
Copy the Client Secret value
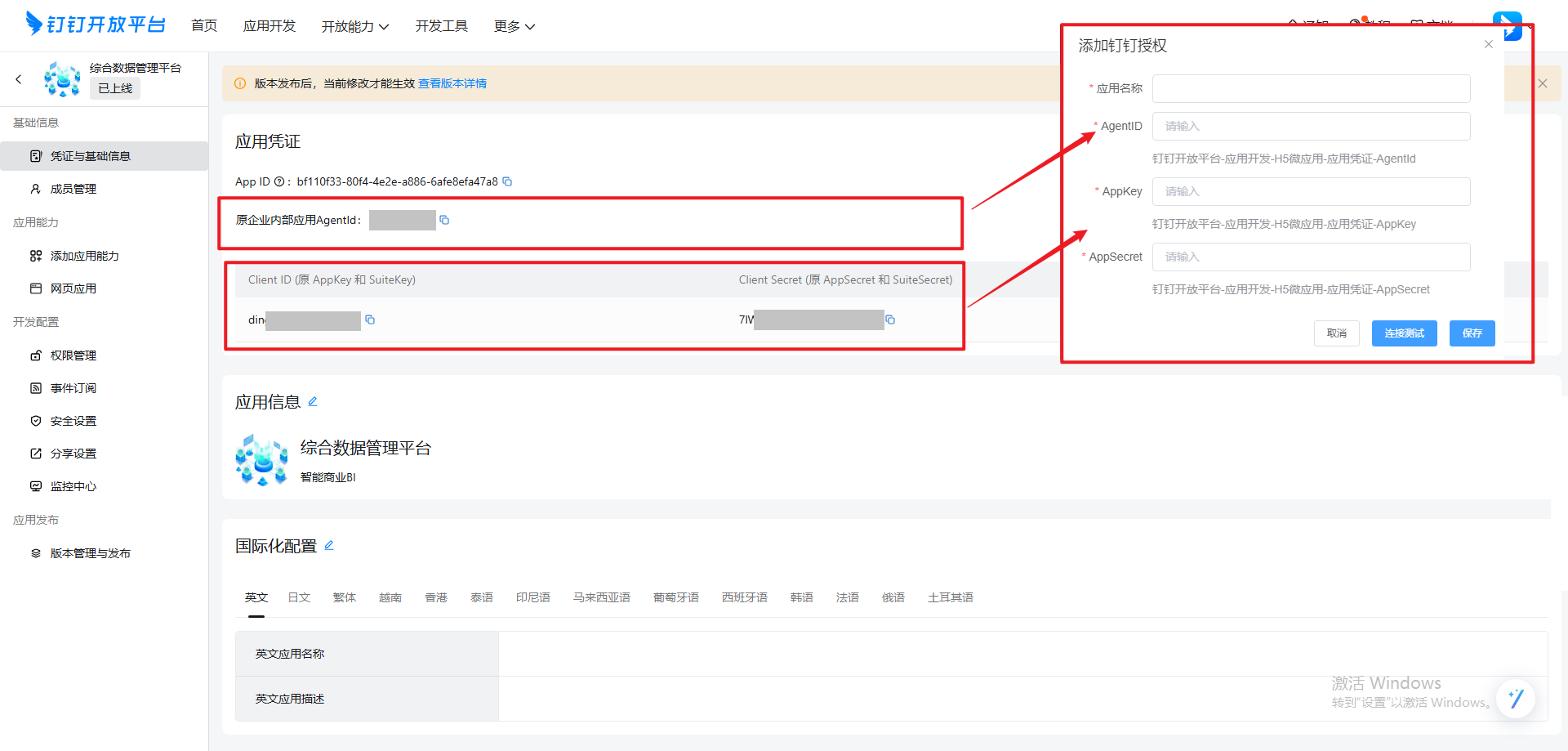[890, 320]
